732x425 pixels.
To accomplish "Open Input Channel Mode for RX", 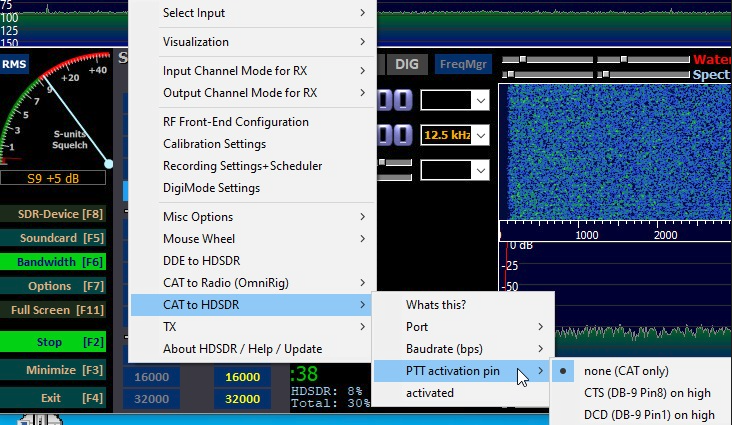I will (x=252, y=71).
